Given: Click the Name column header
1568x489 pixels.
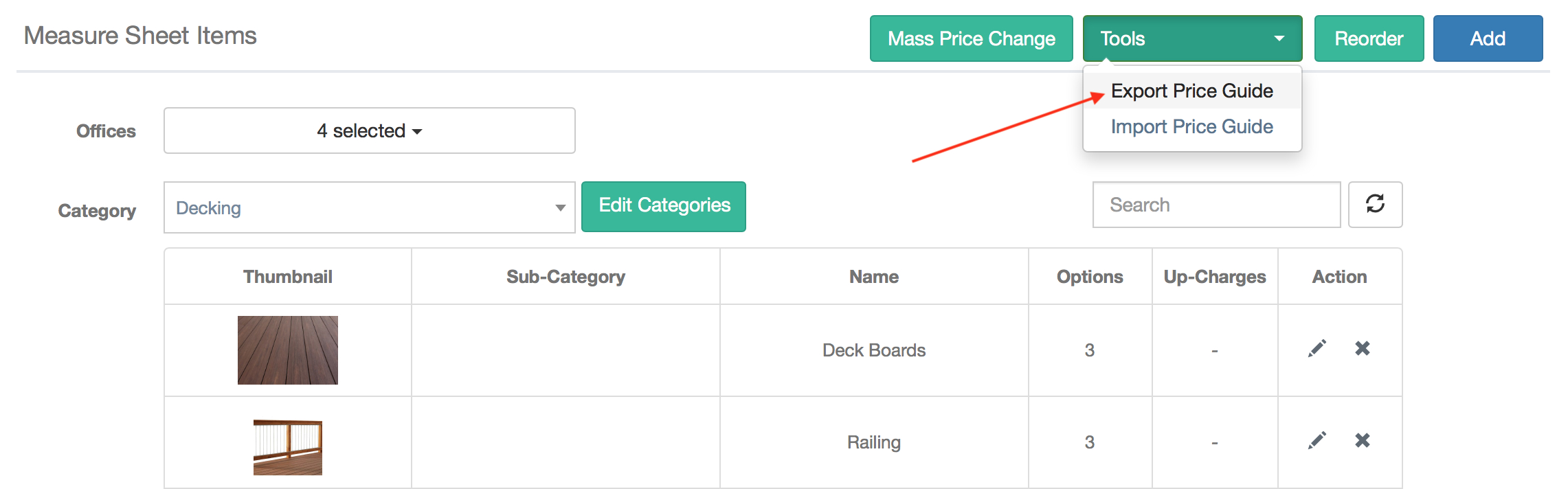Looking at the screenshot, I should tap(873, 276).
